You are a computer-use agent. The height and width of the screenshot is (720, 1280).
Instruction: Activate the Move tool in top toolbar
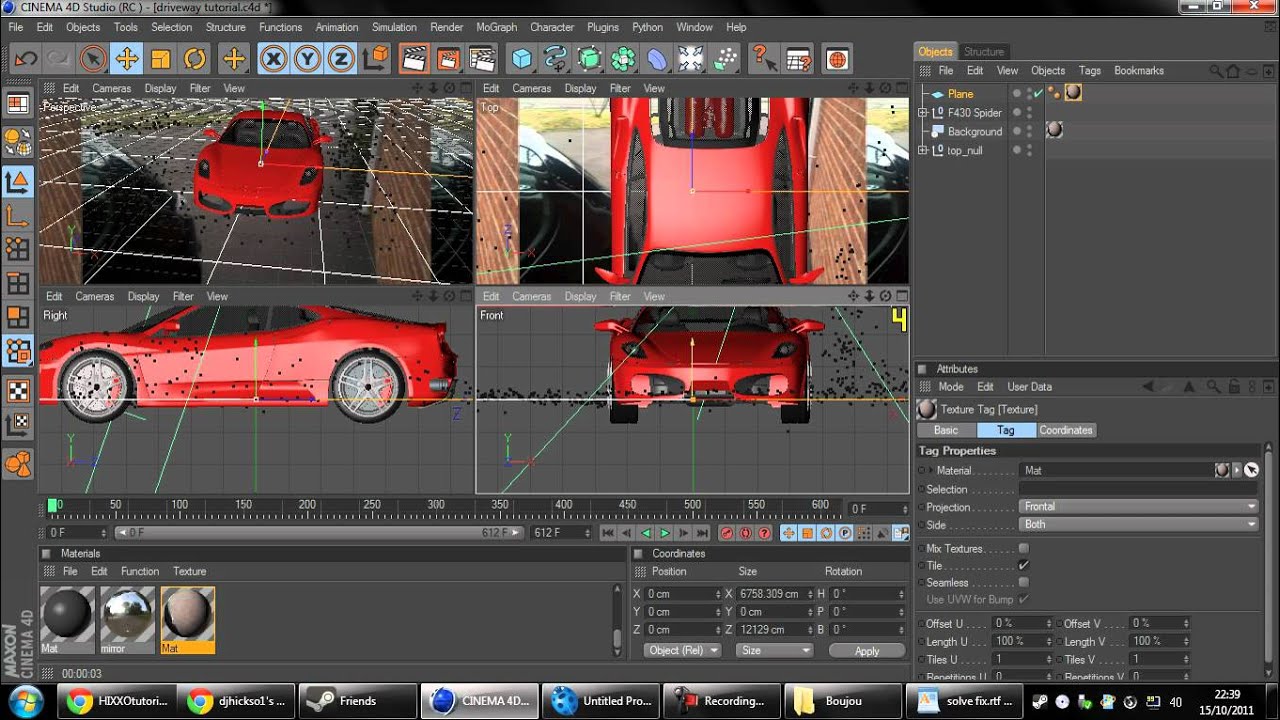tap(127, 59)
